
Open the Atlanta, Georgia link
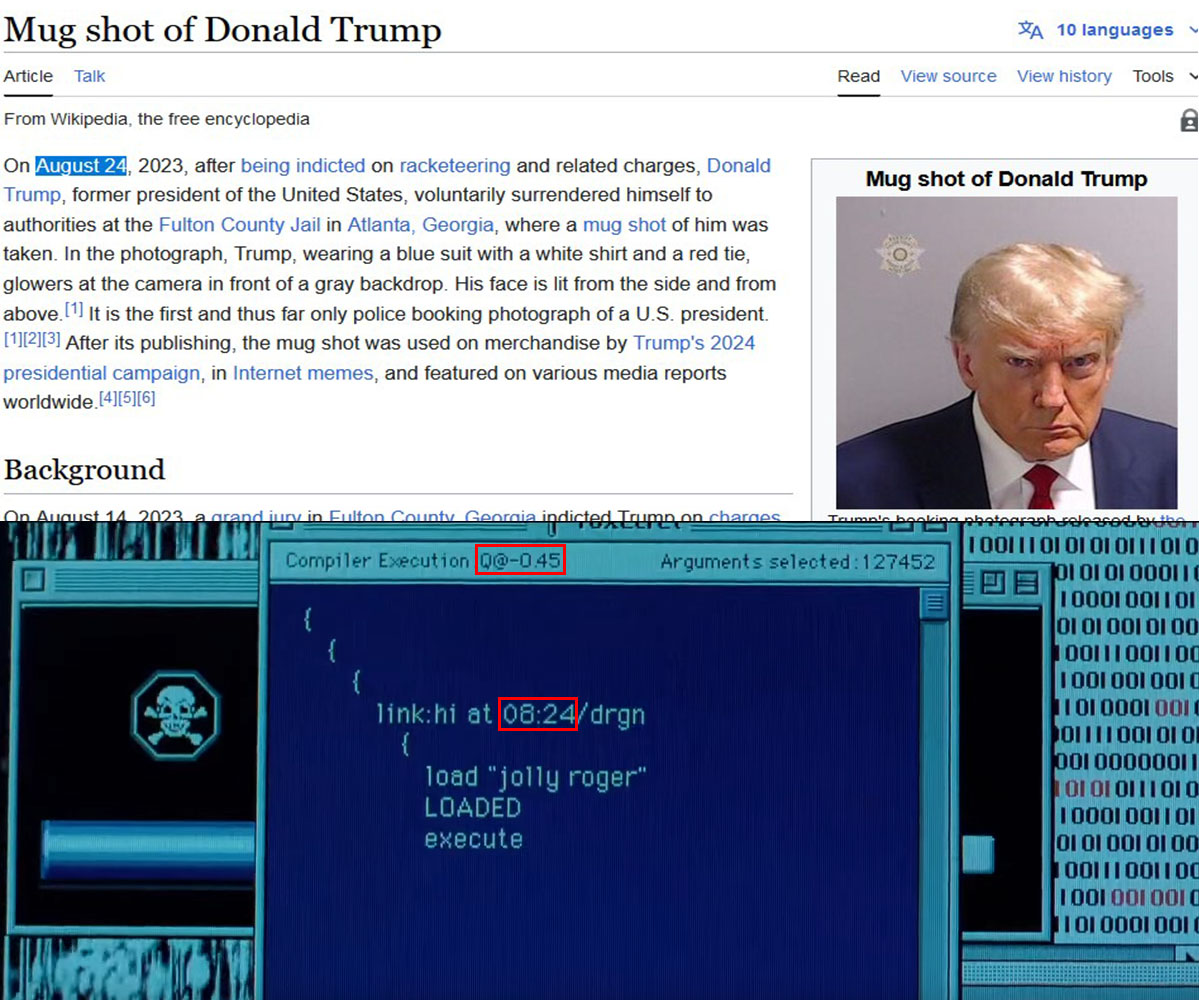(421, 225)
